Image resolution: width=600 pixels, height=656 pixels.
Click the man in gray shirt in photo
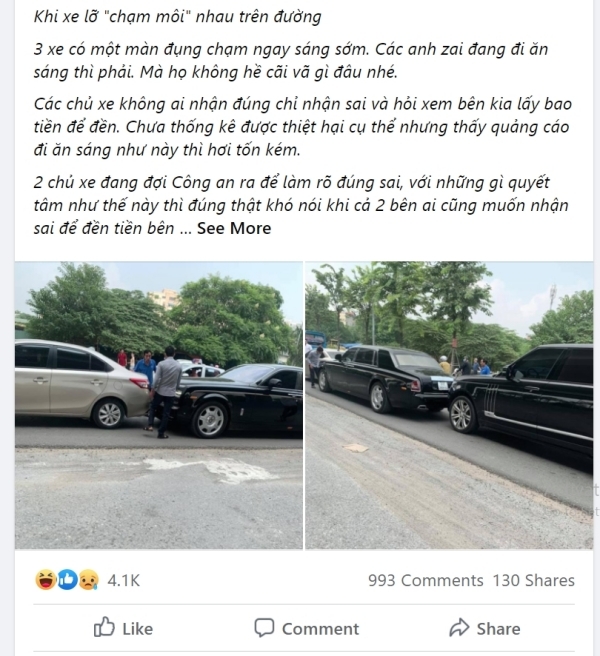tap(164, 392)
